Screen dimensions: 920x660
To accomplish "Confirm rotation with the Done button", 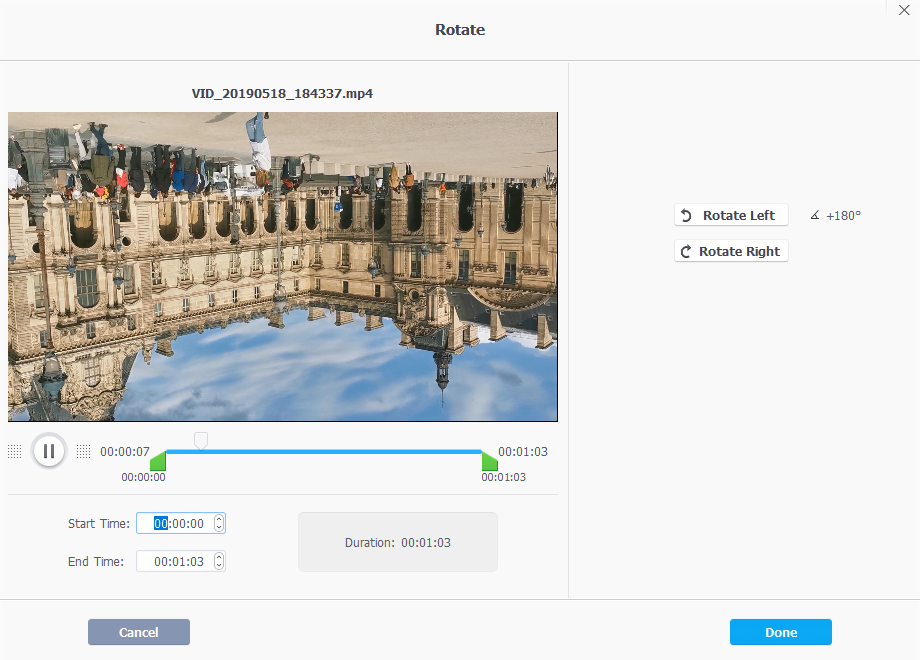I will coord(780,632).
